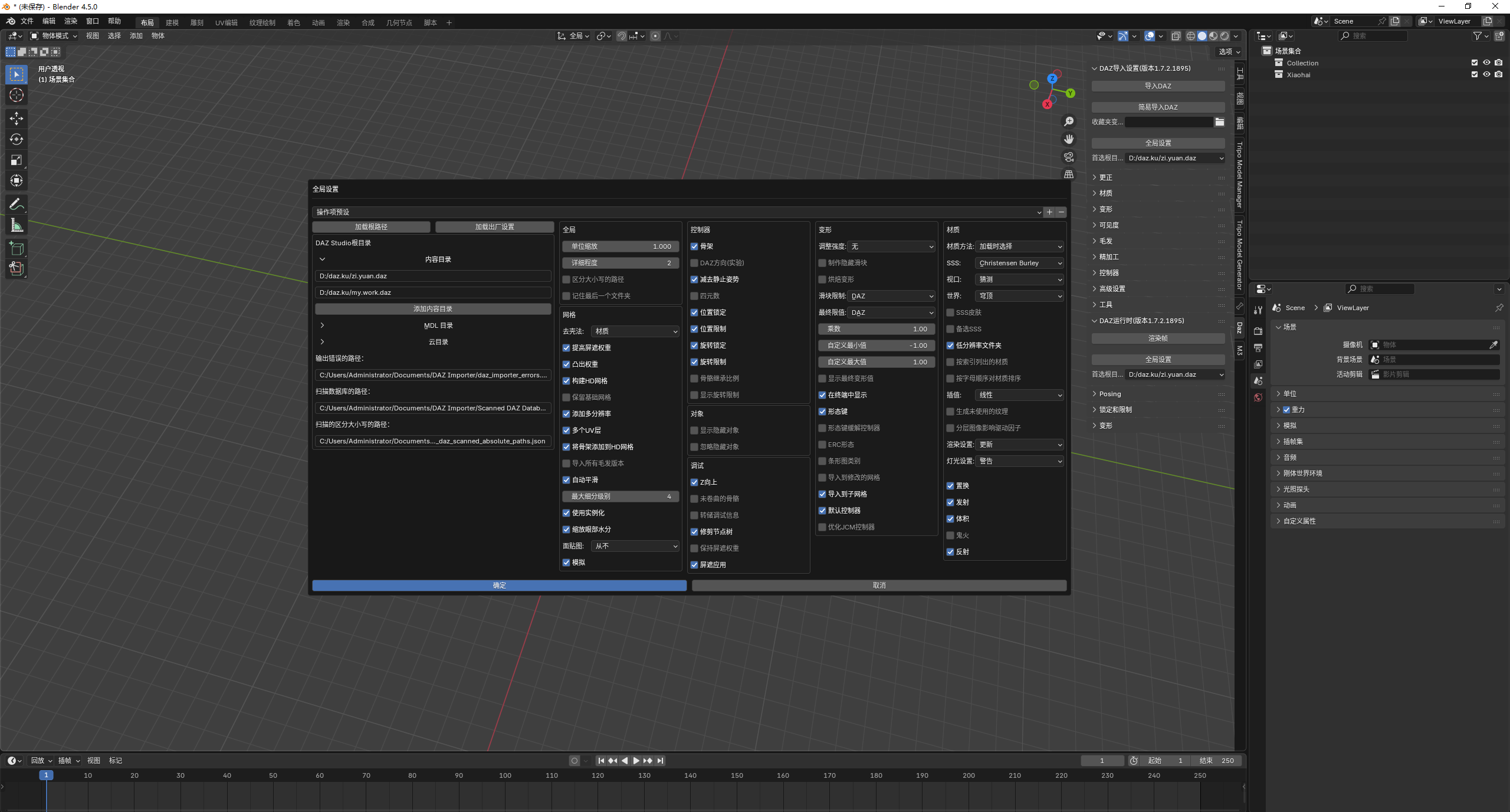1510x812 pixels.
Task: Click the 导入DAZ button
Action: click(x=1158, y=86)
